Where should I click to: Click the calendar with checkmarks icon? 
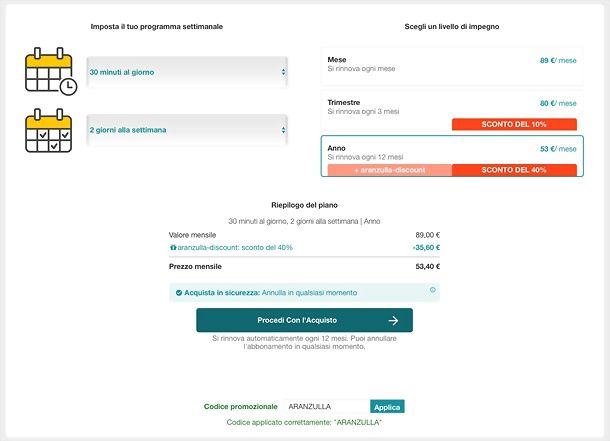coord(49,130)
